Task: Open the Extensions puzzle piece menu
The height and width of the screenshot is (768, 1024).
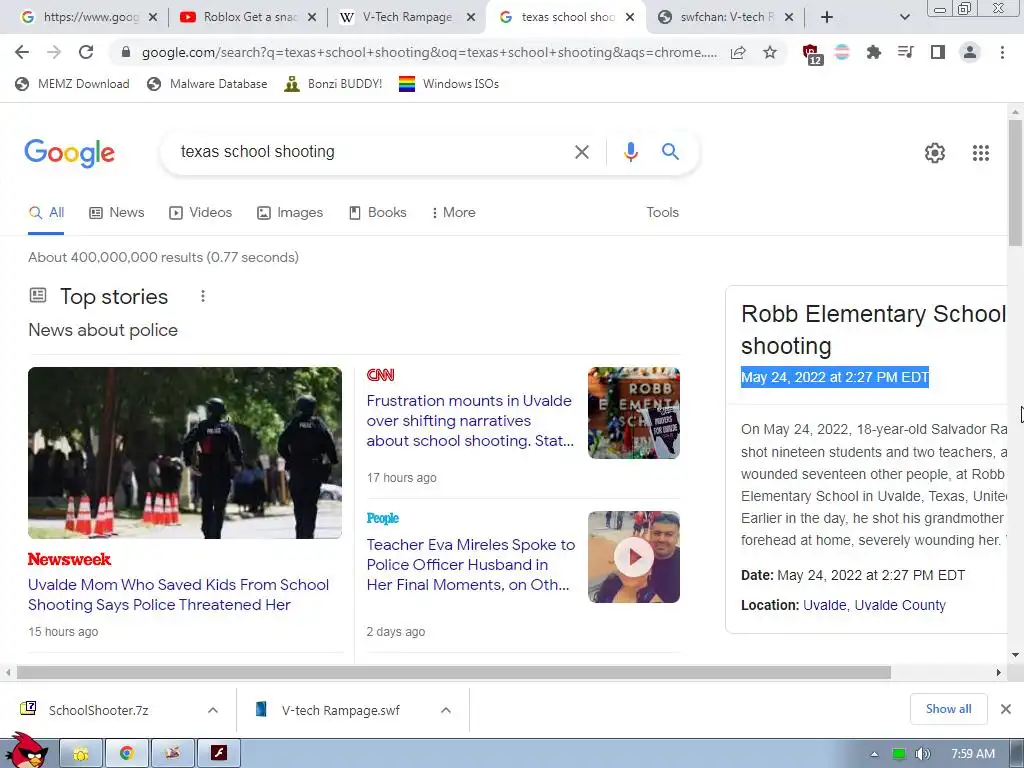Action: point(873,52)
